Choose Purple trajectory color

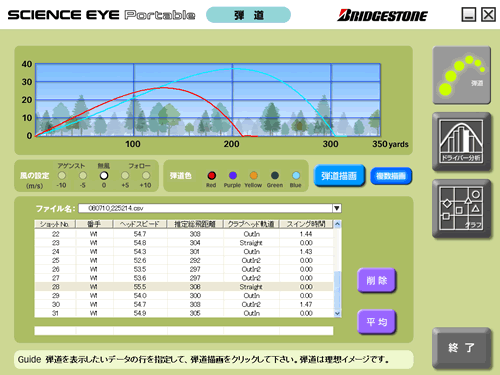pyautogui.click(x=233, y=175)
